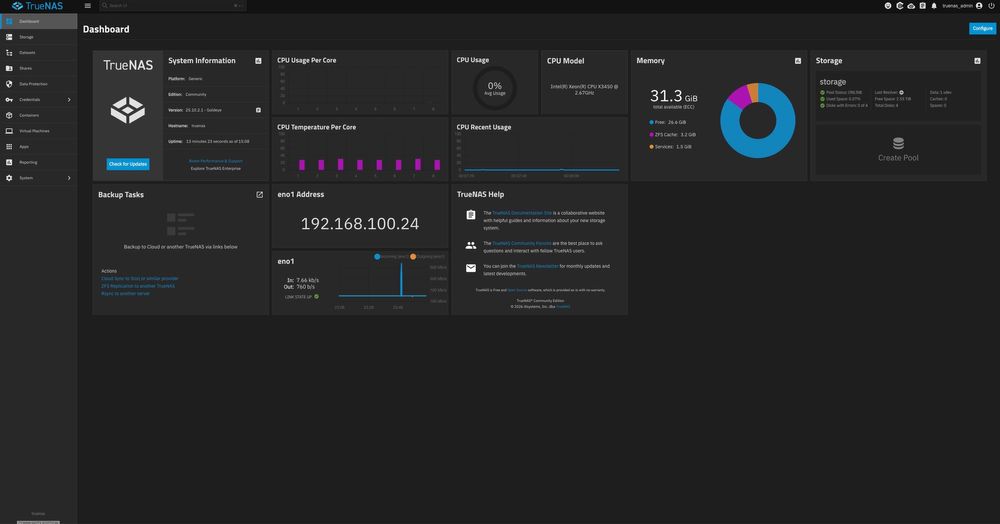The image size is (1000, 524).
Task: Open the jobs clipboard icon in header
Action: tap(922, 6)
